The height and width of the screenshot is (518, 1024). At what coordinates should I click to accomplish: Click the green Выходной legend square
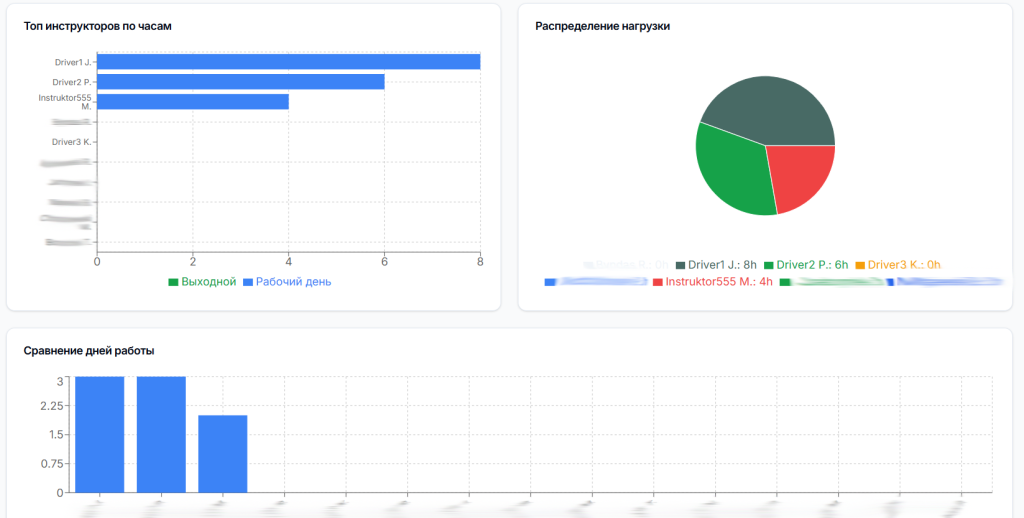coord(173,282)
